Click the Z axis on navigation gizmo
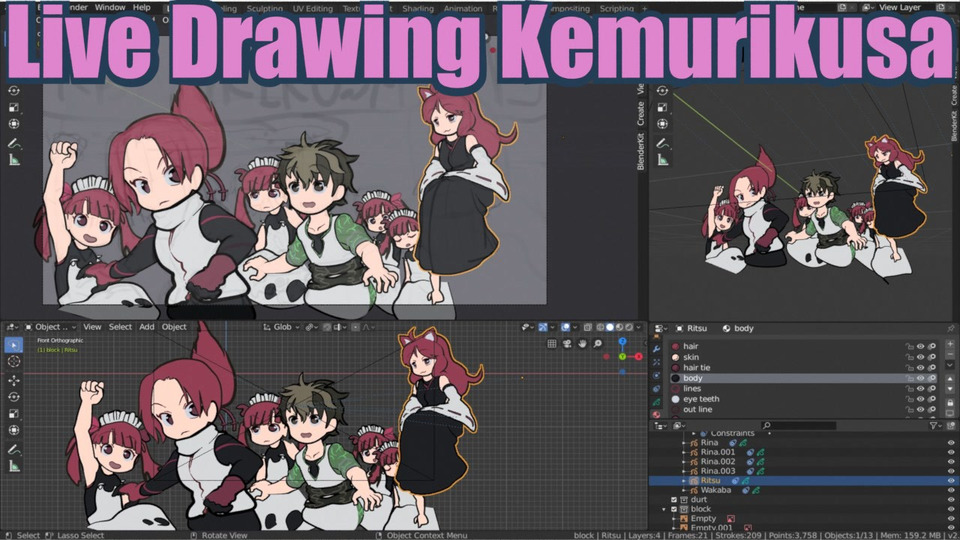Image resolution: width=960 pixels, height=540 pixels. tap(622, 342)
